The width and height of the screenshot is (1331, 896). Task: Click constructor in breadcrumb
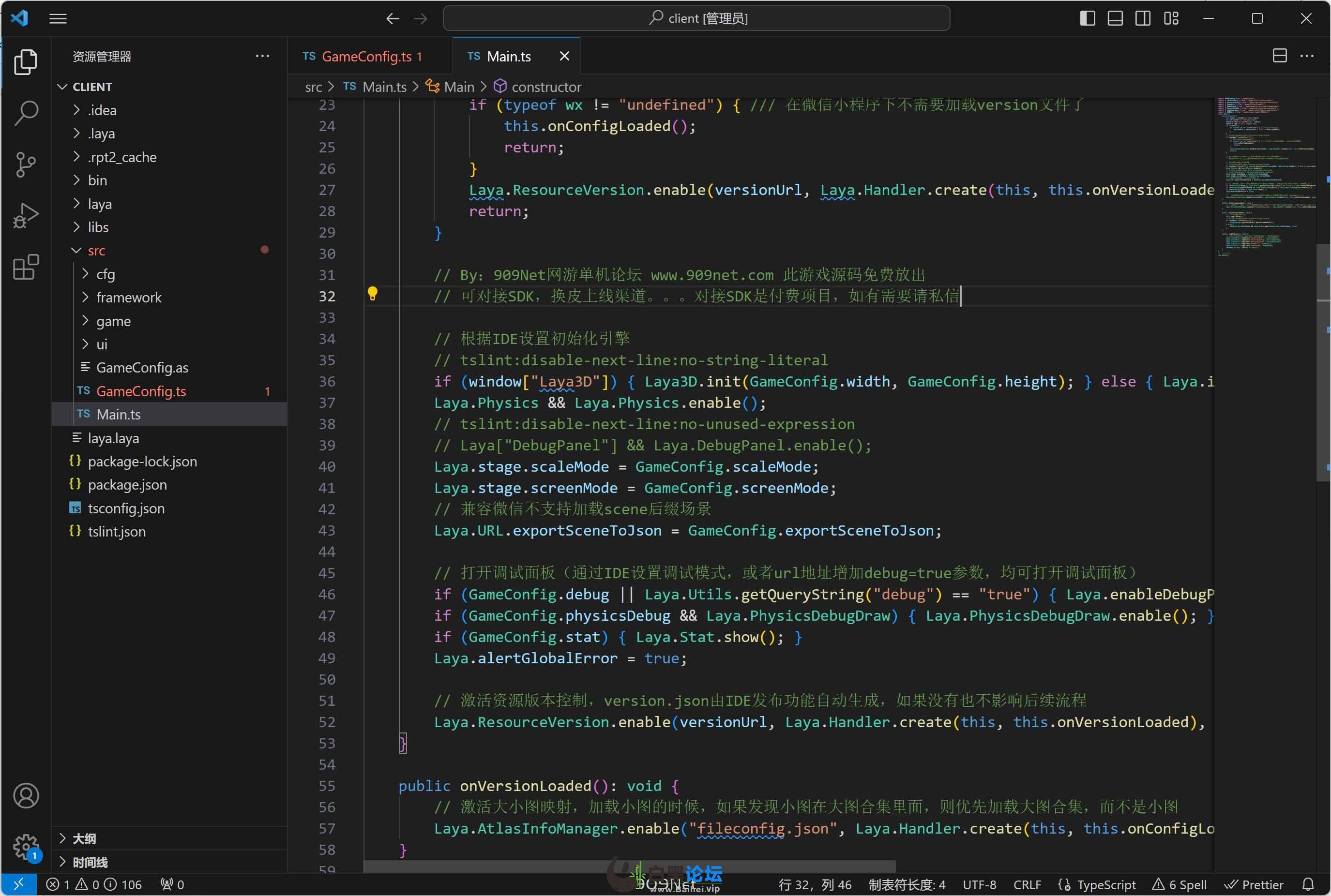(546, 87)
